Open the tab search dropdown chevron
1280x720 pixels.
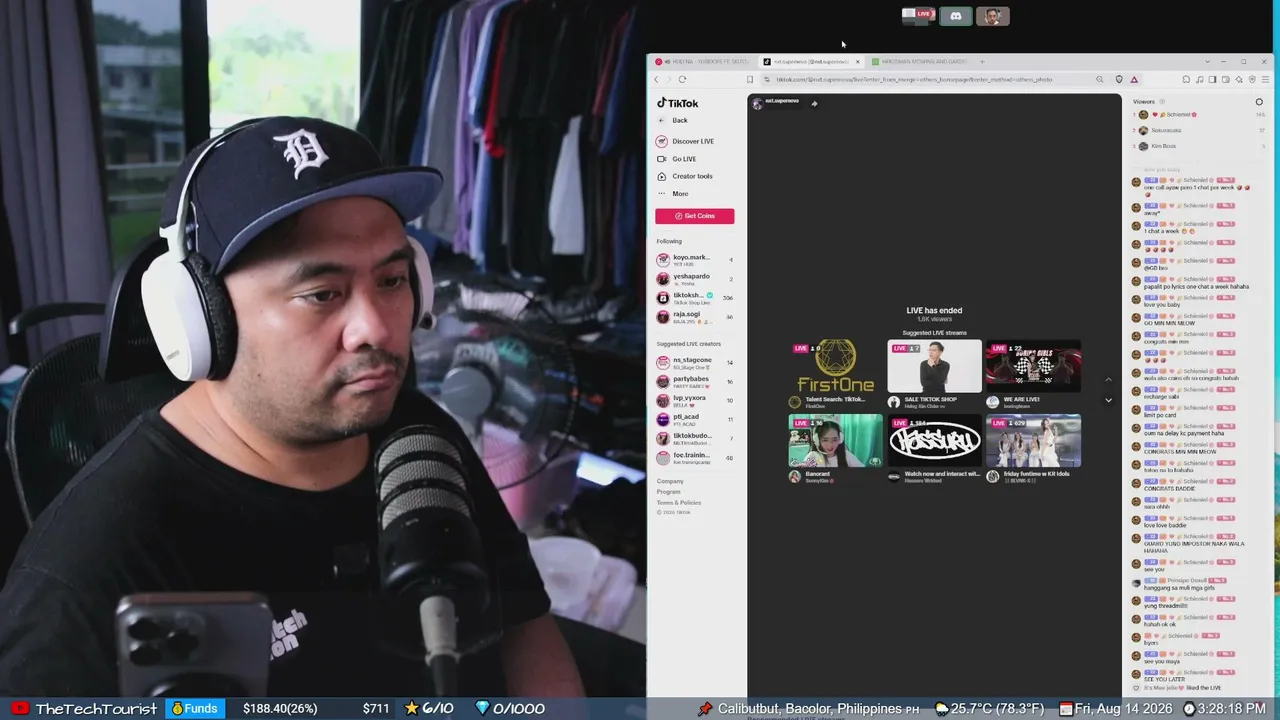(x=1207, y=62)
